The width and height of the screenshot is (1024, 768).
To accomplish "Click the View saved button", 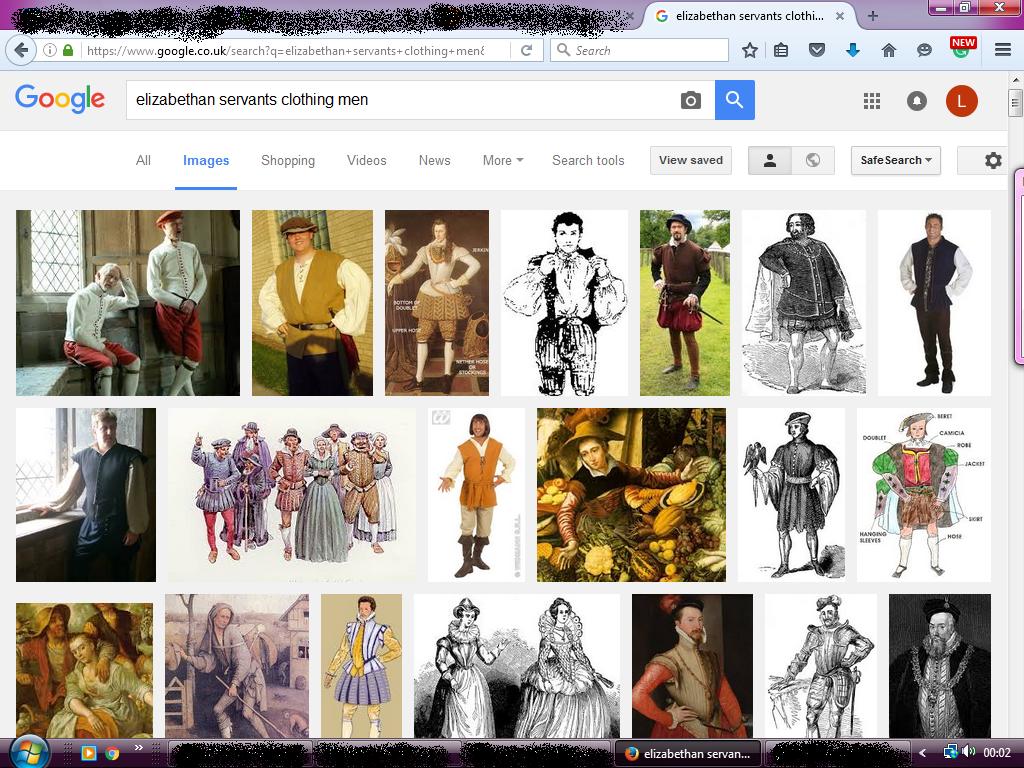I will point(690,161).
